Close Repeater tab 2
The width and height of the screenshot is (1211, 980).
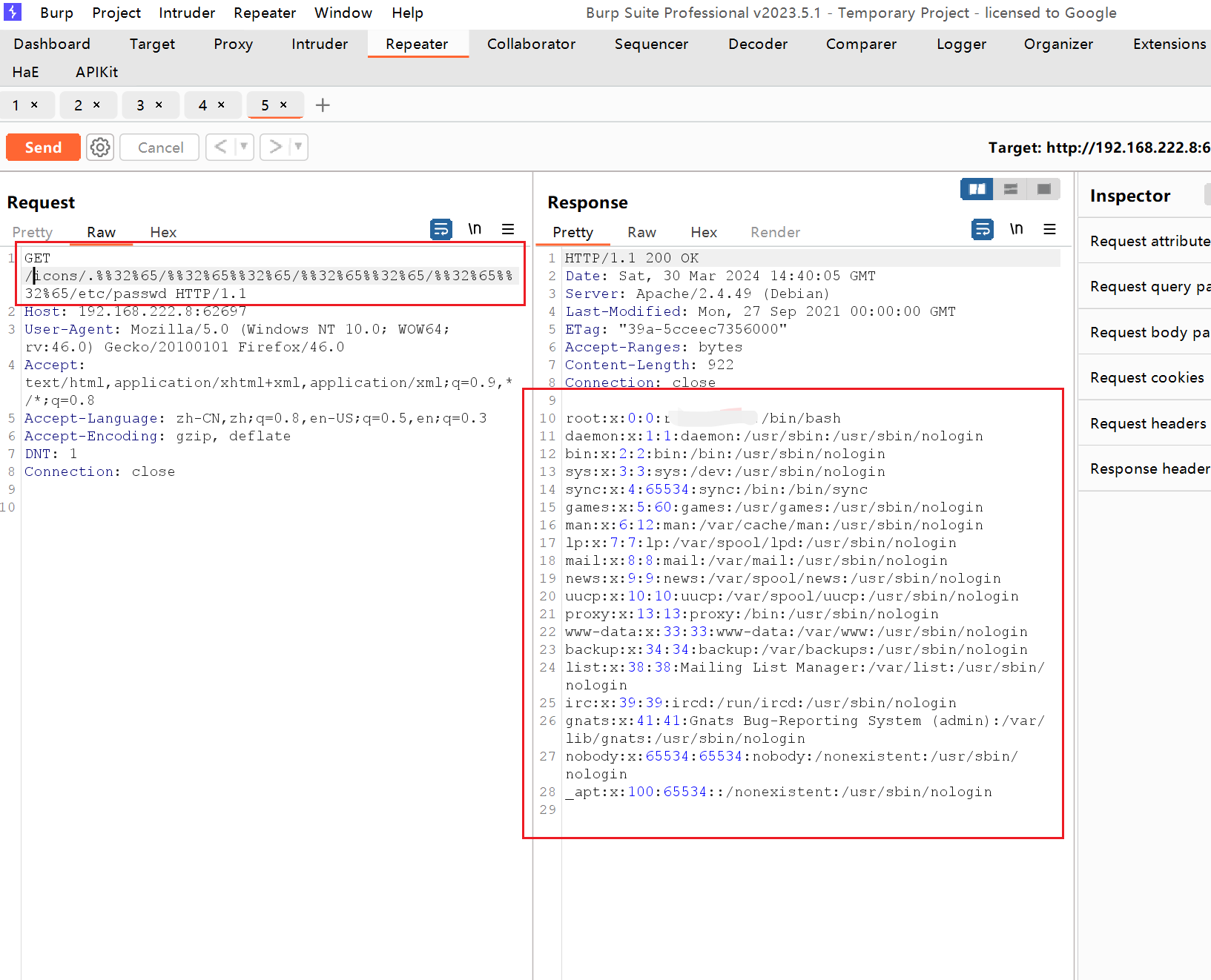tap(96, 105)
